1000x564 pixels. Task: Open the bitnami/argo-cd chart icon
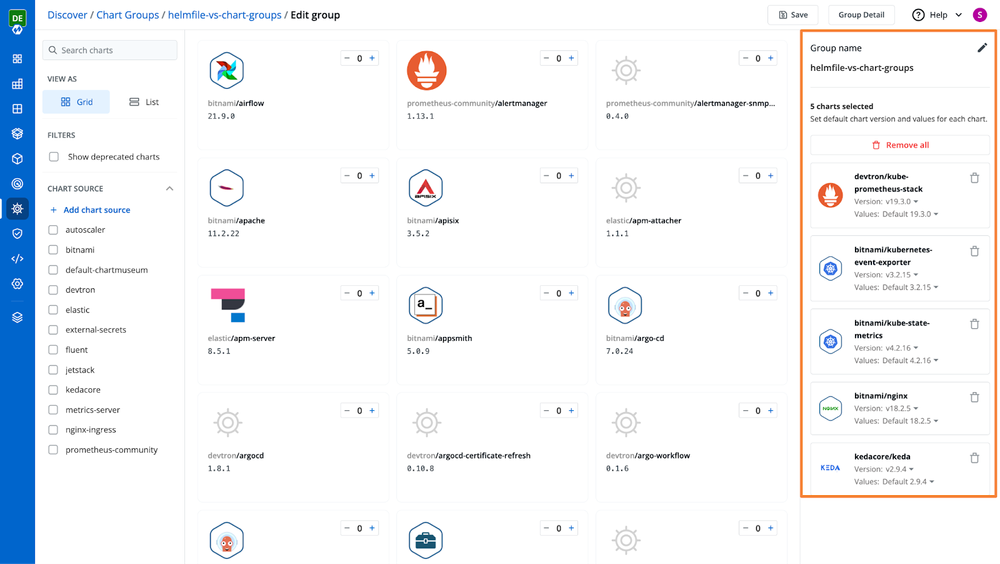(x=625, y=305)
